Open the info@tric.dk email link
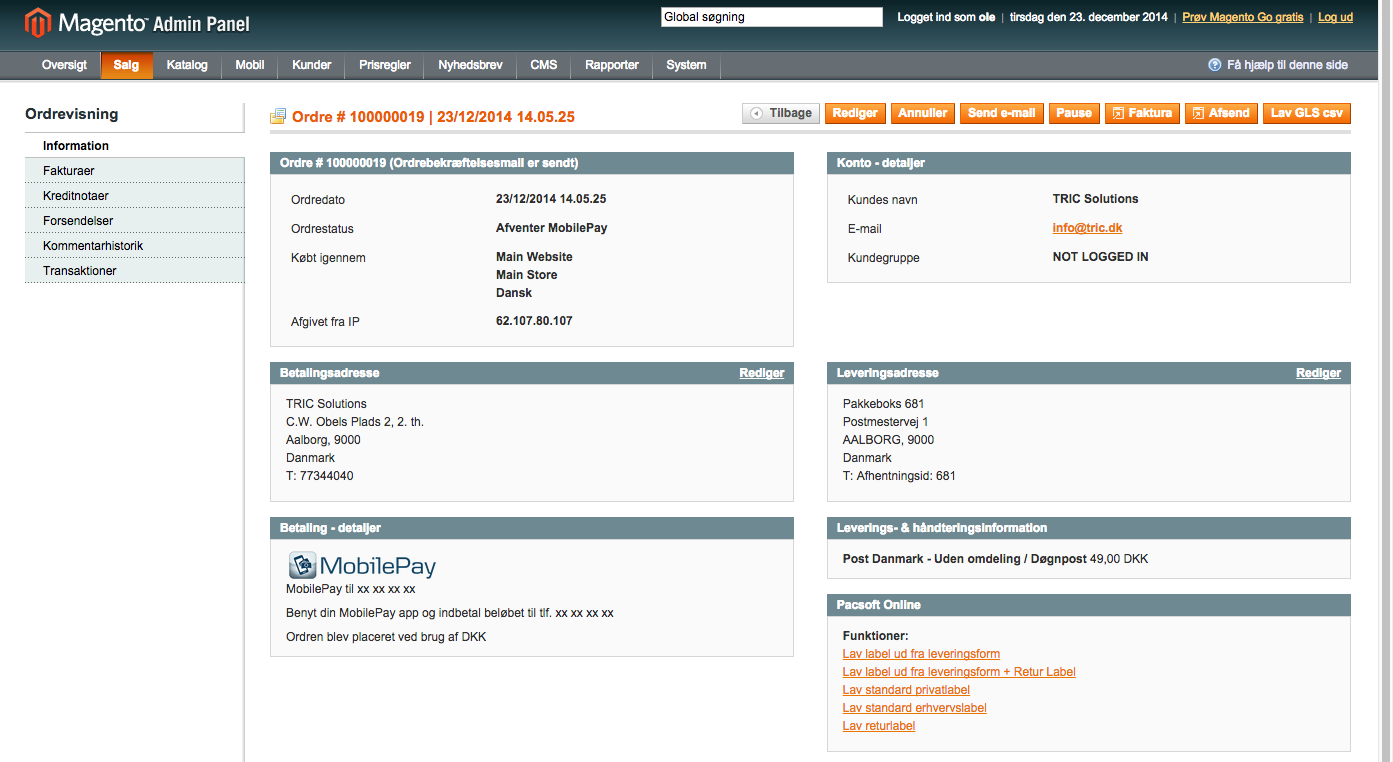Image resolution: width=1393 pixels, height=762 pixels. click(x=1087, y=228)
